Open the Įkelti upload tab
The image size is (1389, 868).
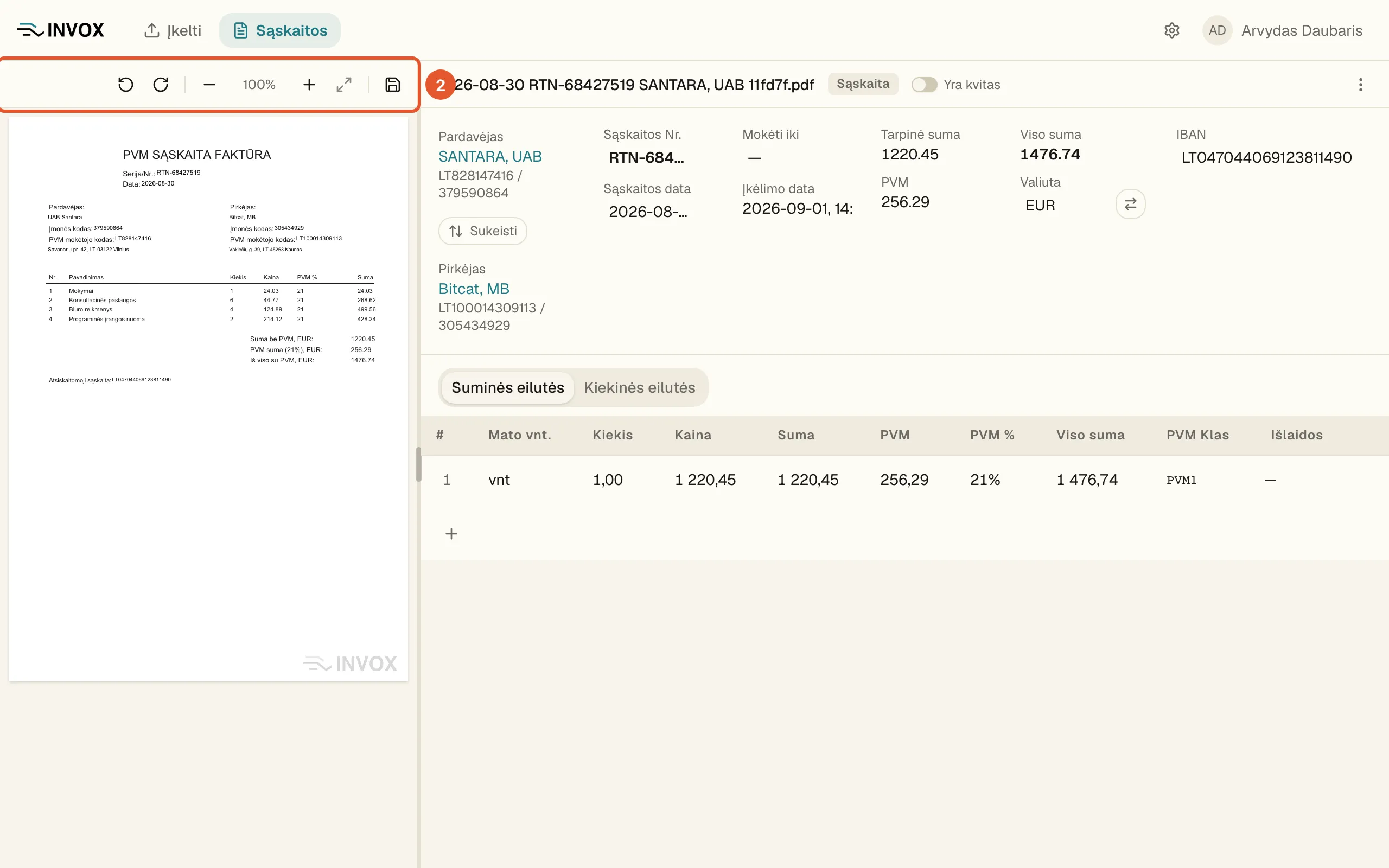click(x=173, y=30)
